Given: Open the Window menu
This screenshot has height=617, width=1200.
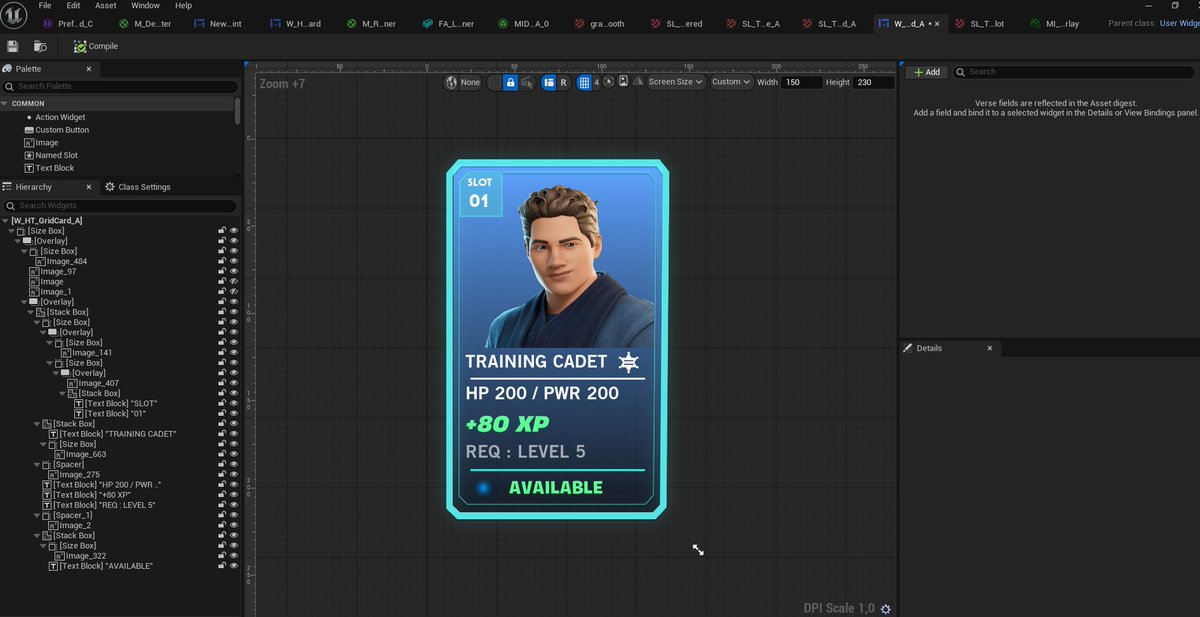Looking at the screenshot, I should coord(145,5).
